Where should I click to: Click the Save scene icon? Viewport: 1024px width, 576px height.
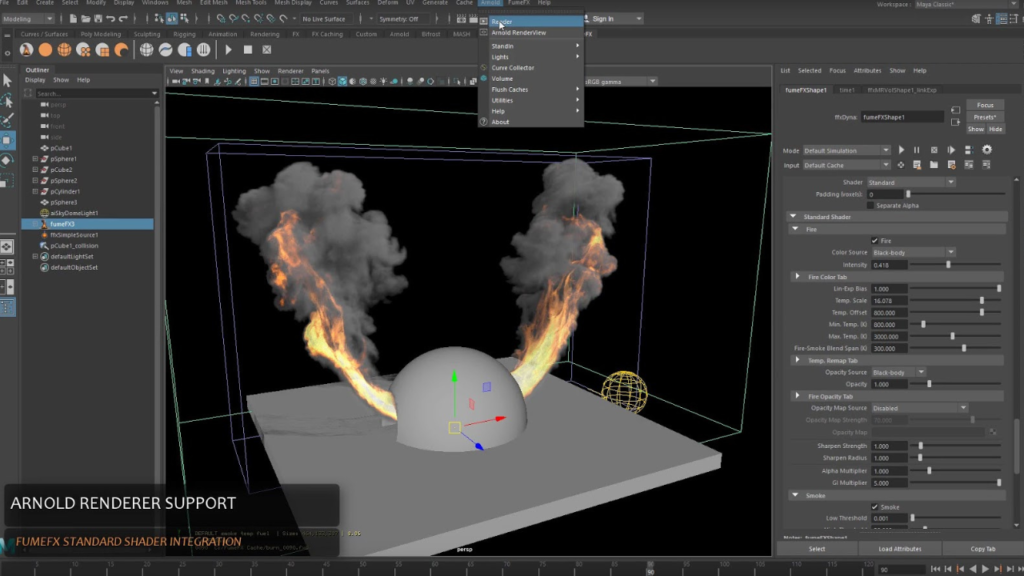tap(97, 18)
